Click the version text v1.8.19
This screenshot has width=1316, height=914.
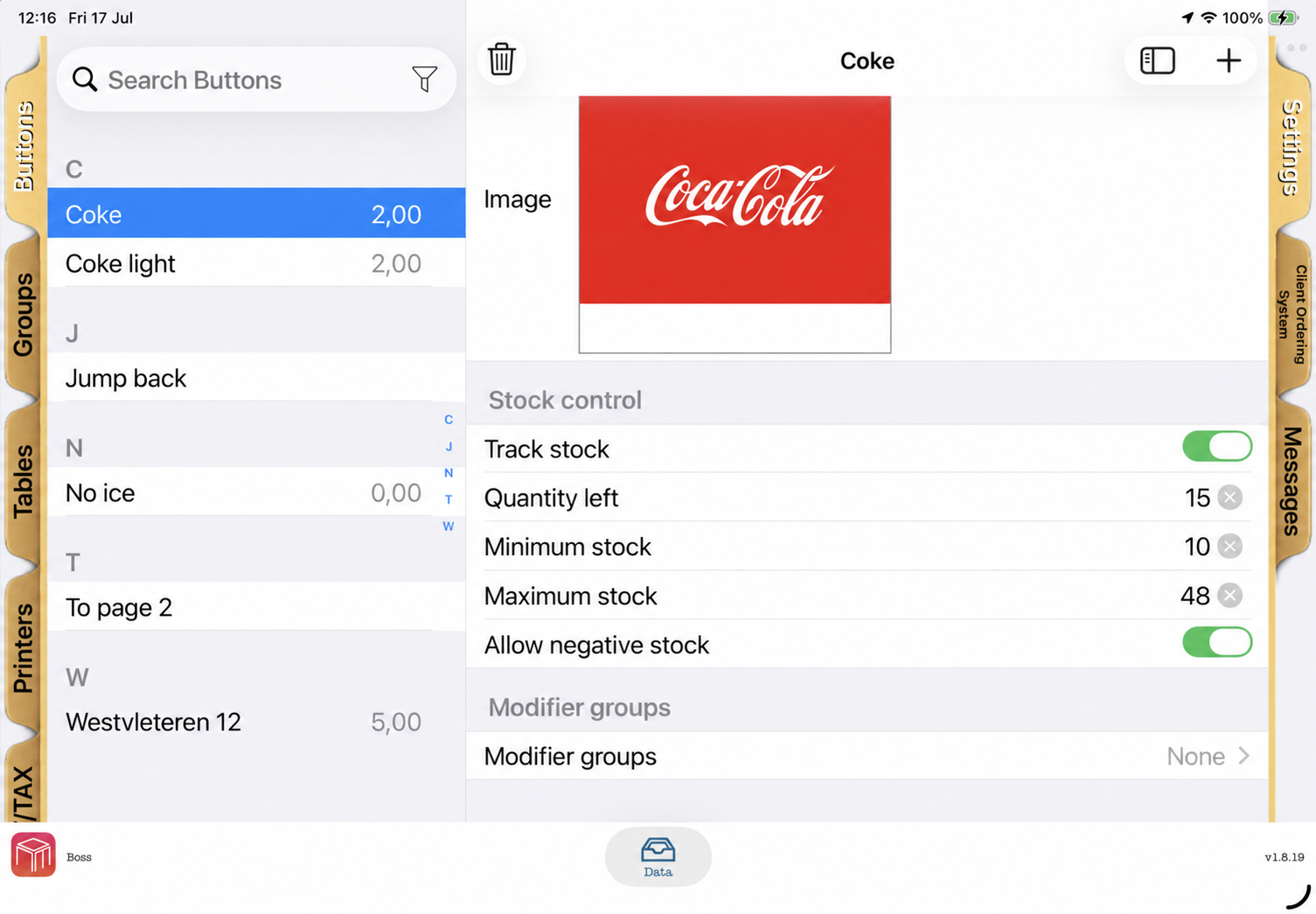[1284, 857]
